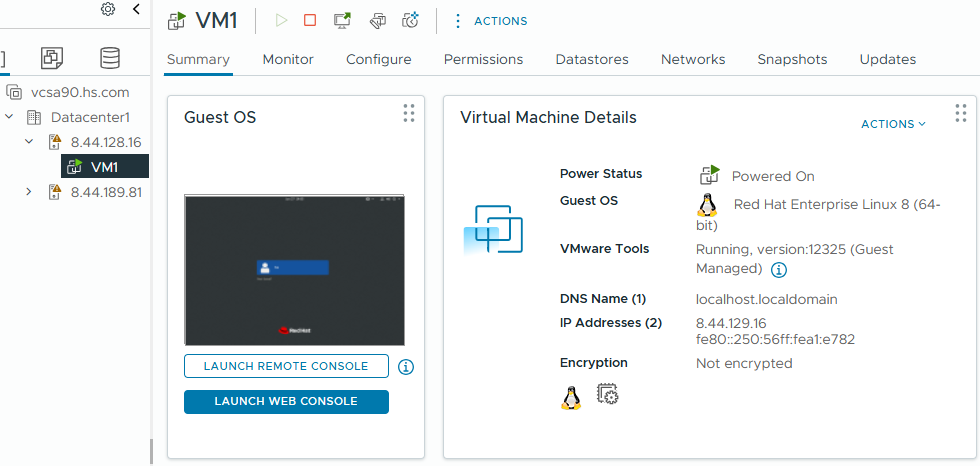Viewport: 980px width, 466px height.
Task: Click LAUNCH WEB CONSOLE button
Action: click(286, 402)
